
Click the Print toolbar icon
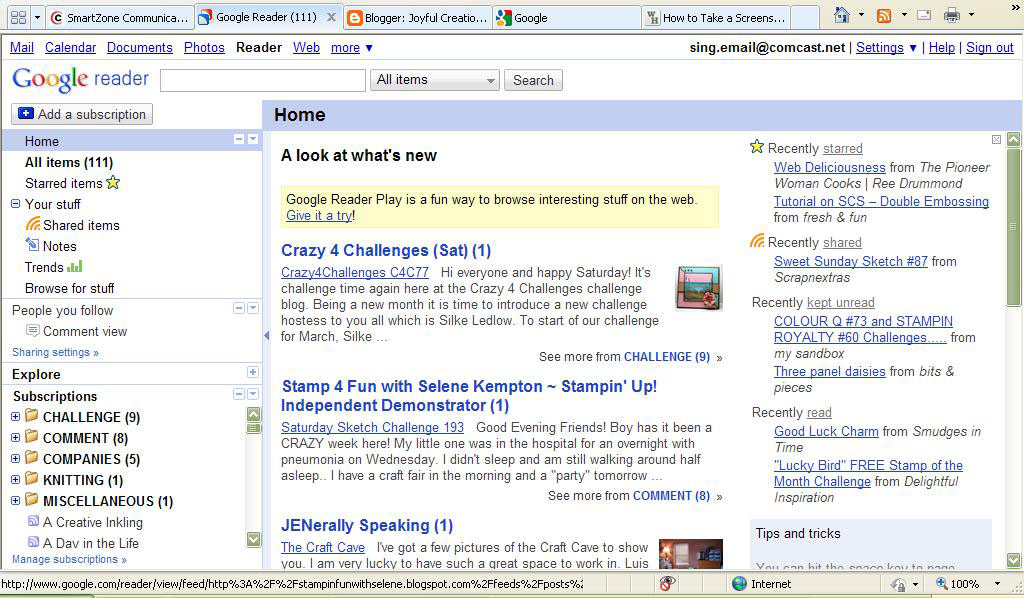click(x=952, y=15)
